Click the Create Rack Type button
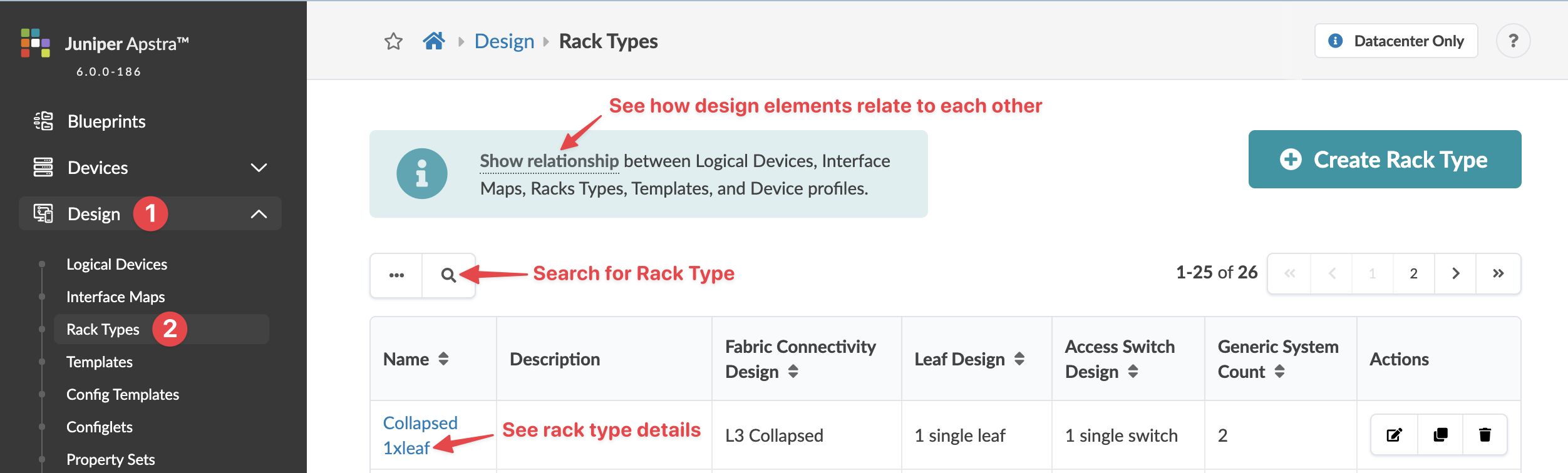Screen dimensions: 1568x473 (1385, 160)
